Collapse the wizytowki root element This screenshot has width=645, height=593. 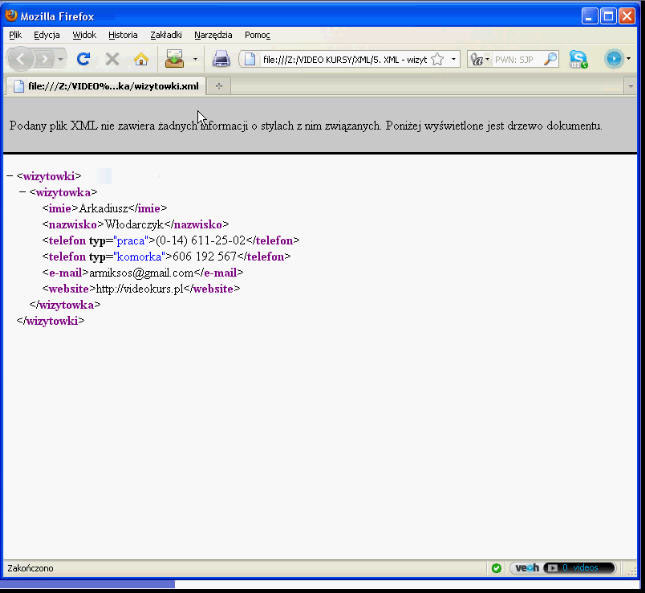click(10, 176)
